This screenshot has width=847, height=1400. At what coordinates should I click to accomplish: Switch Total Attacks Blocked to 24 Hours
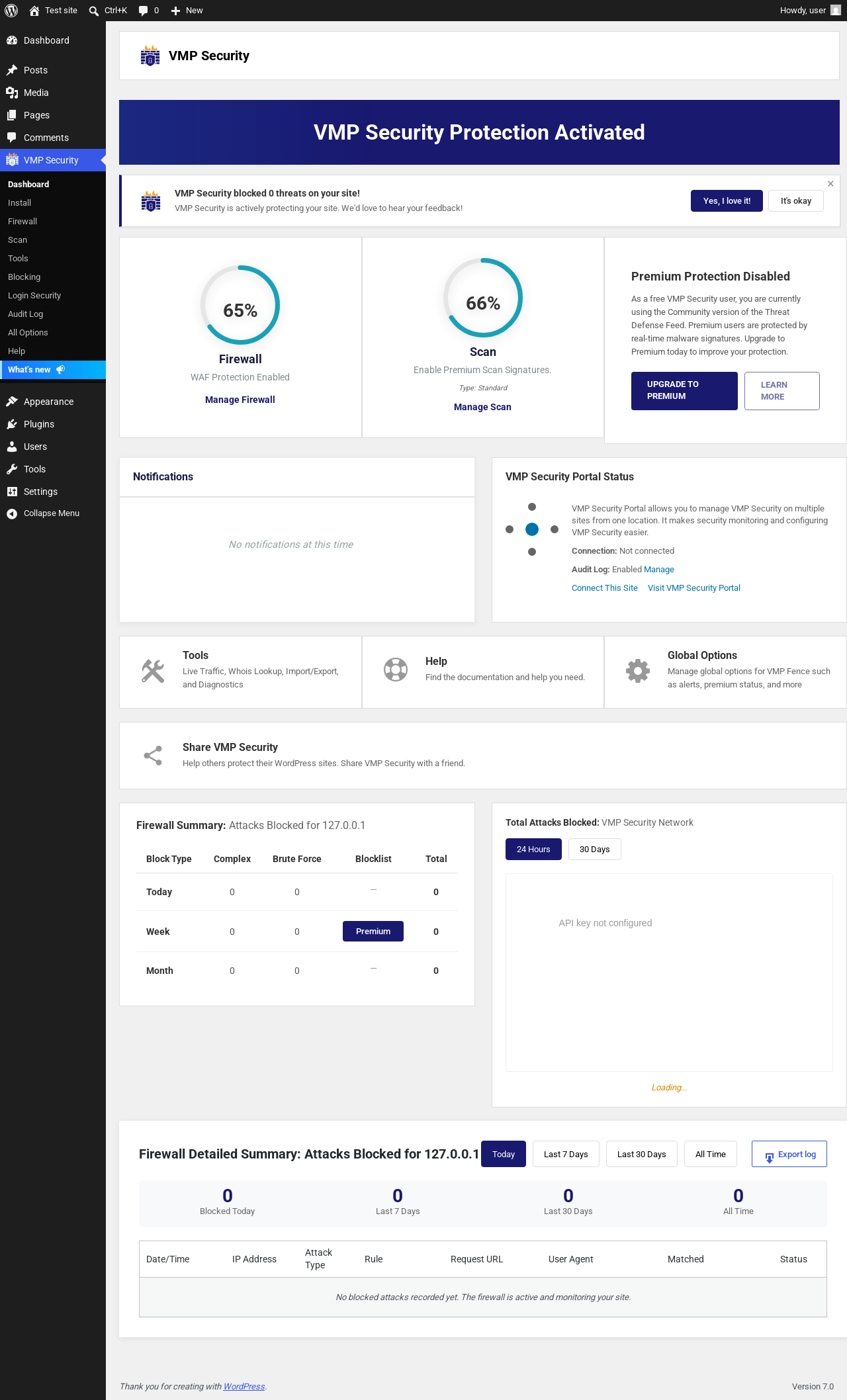point(533,850)
